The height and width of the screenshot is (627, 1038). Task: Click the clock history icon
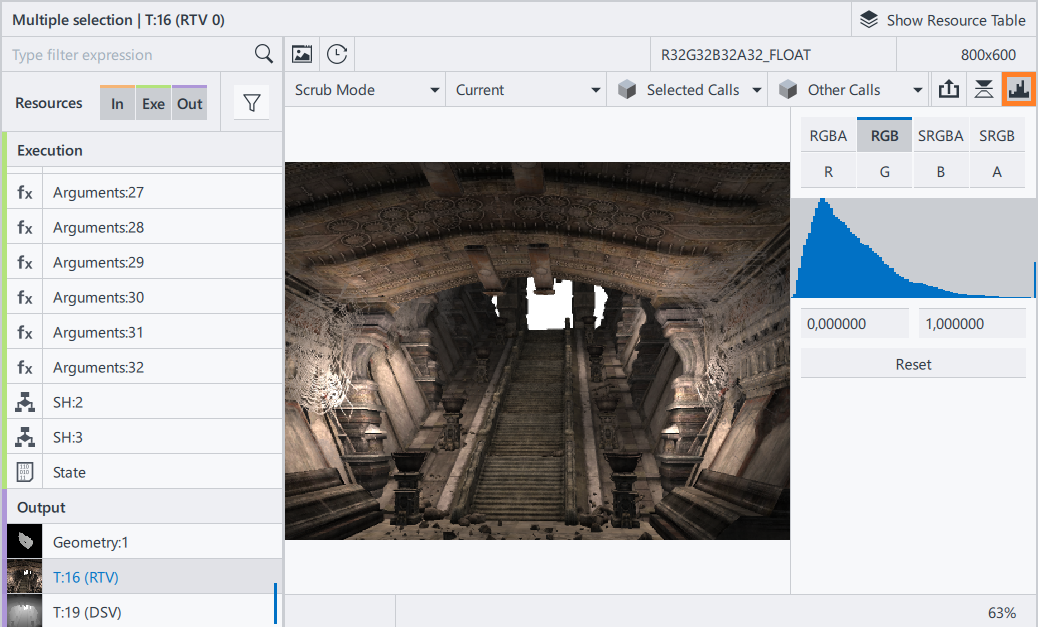(337, 54)
